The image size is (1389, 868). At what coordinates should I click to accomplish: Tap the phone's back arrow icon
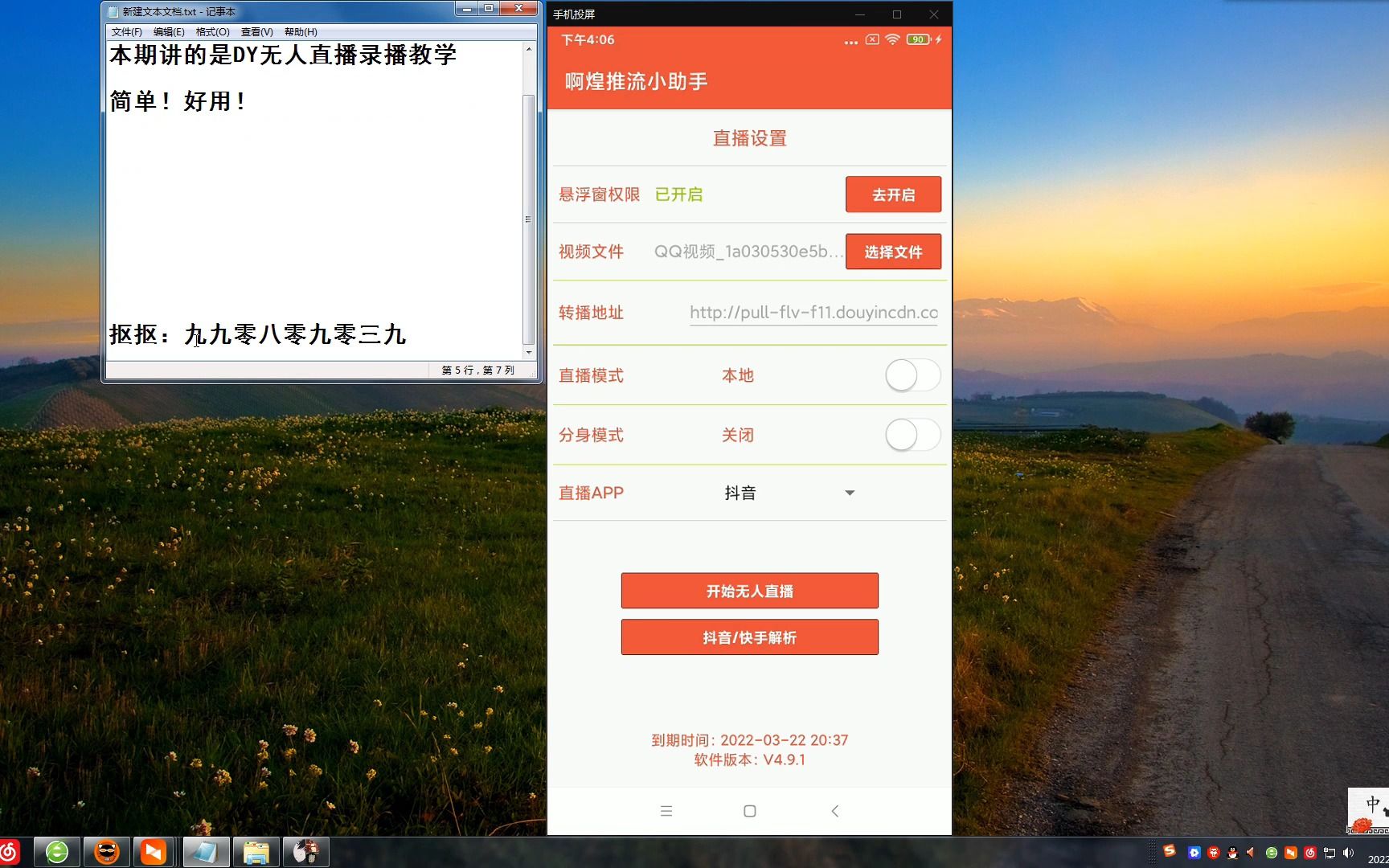pyautogui.click(x=834, y=811)
